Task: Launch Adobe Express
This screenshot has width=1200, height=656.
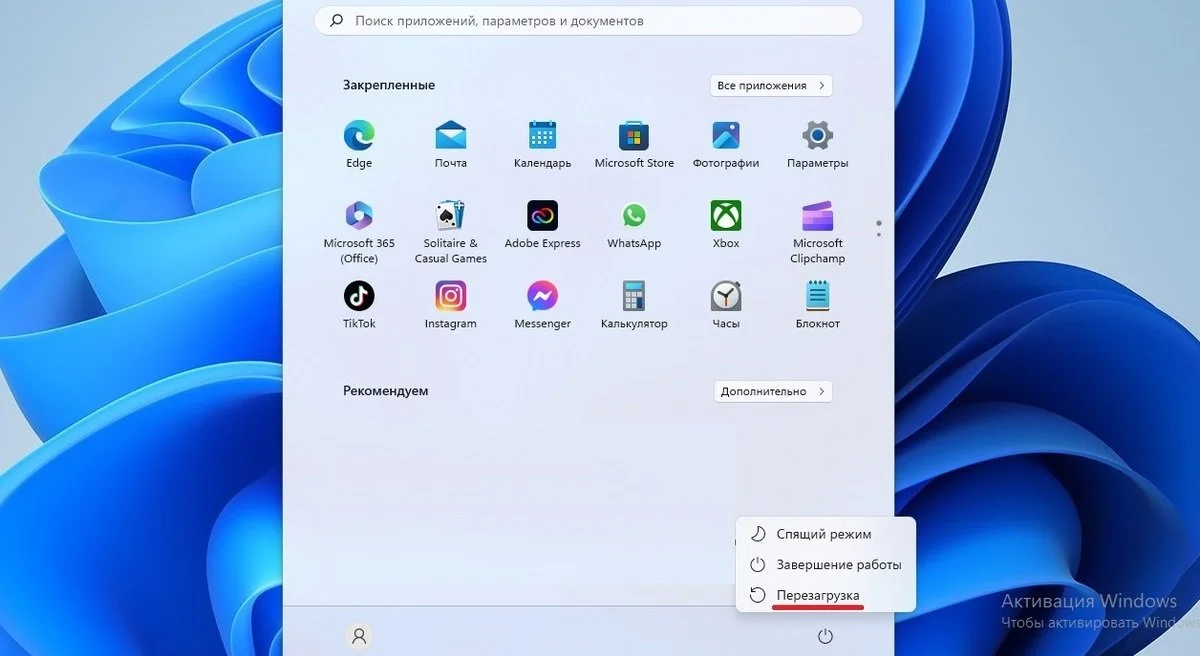Action: coord(542,225)
